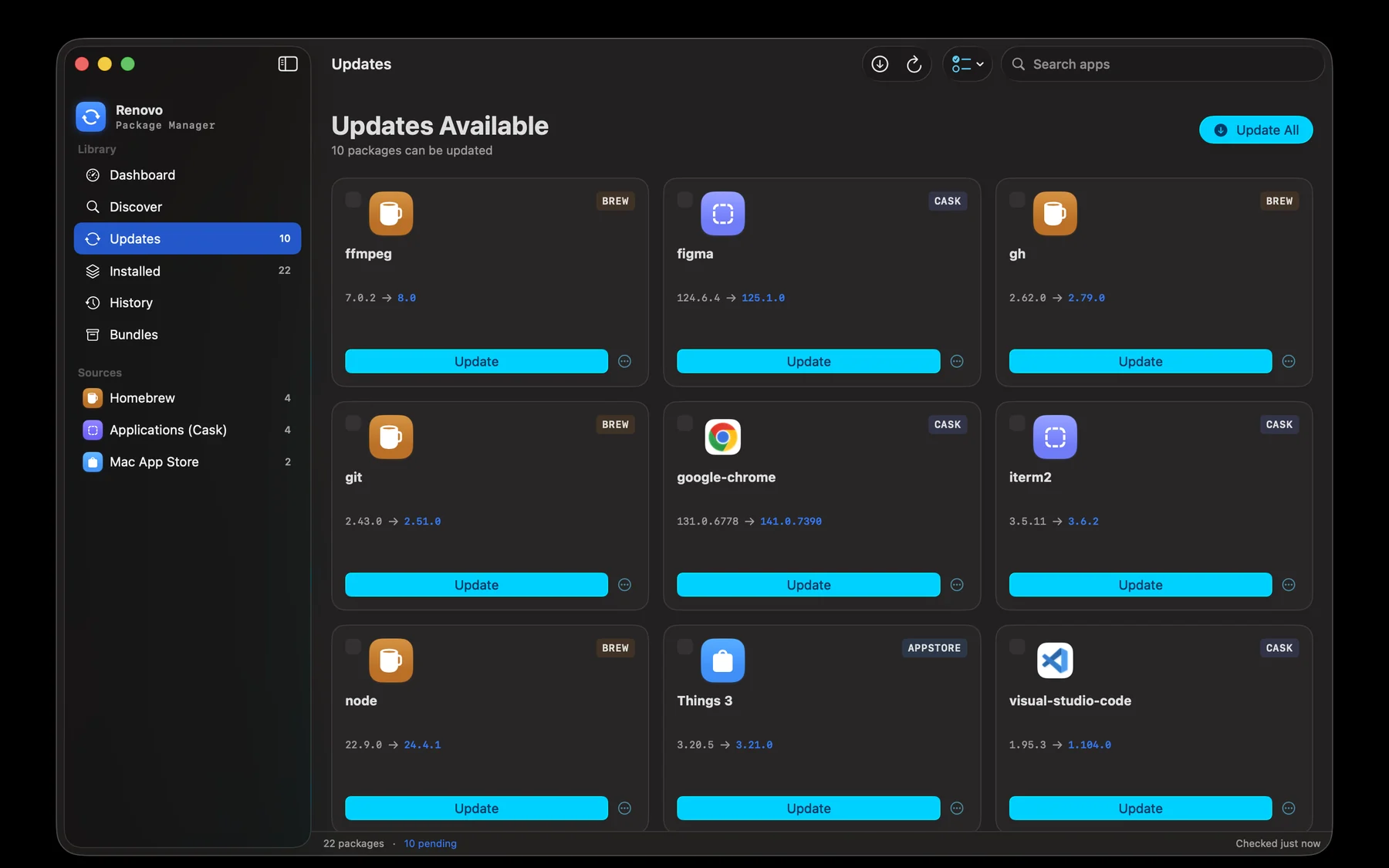Select the Applications (Cask) source
Image resolution: width=1389 pixels, height=868 pixels.
point(188,430)
